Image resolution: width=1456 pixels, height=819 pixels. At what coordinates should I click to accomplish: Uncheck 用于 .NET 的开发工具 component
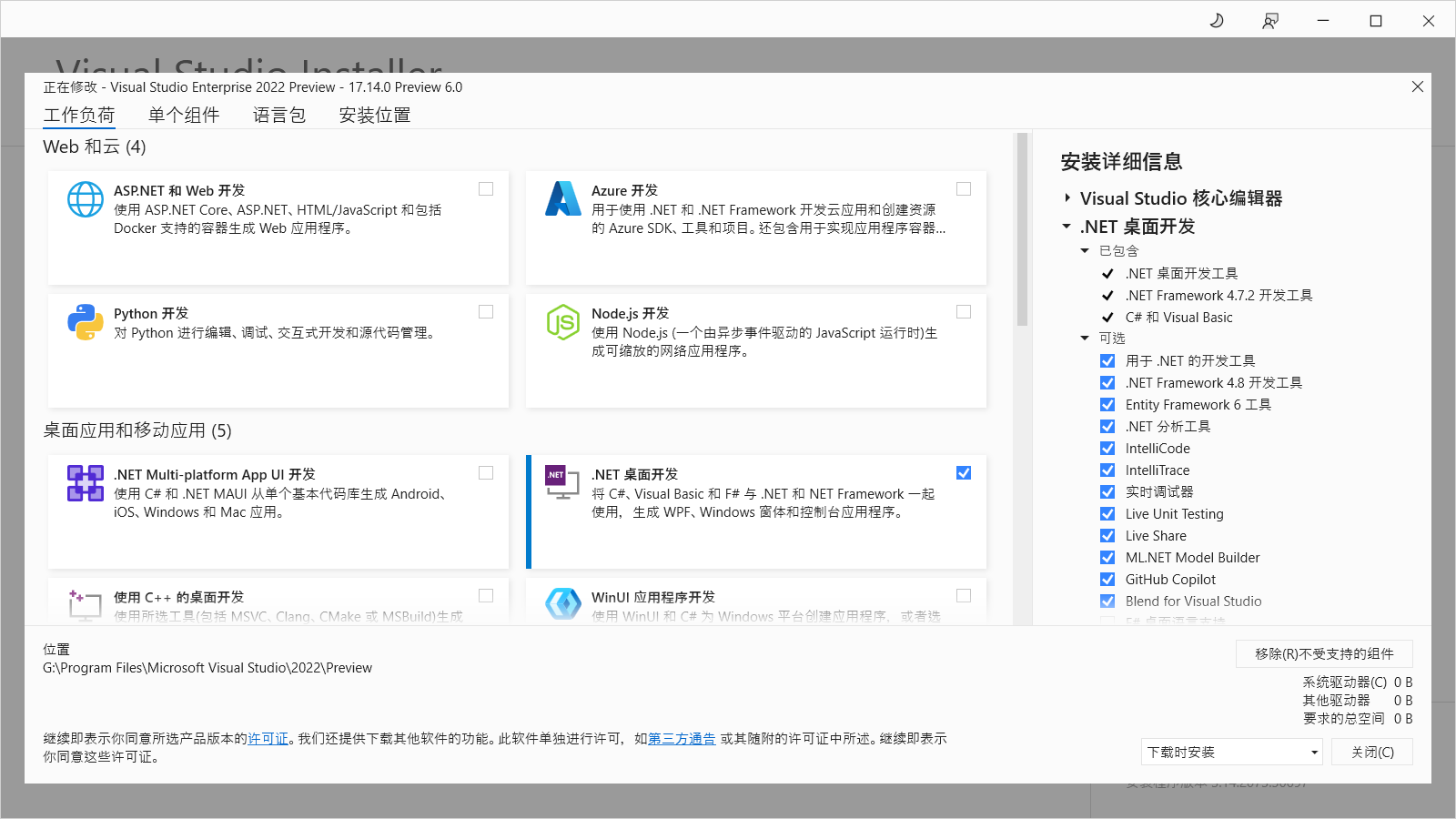(1107, 361)
